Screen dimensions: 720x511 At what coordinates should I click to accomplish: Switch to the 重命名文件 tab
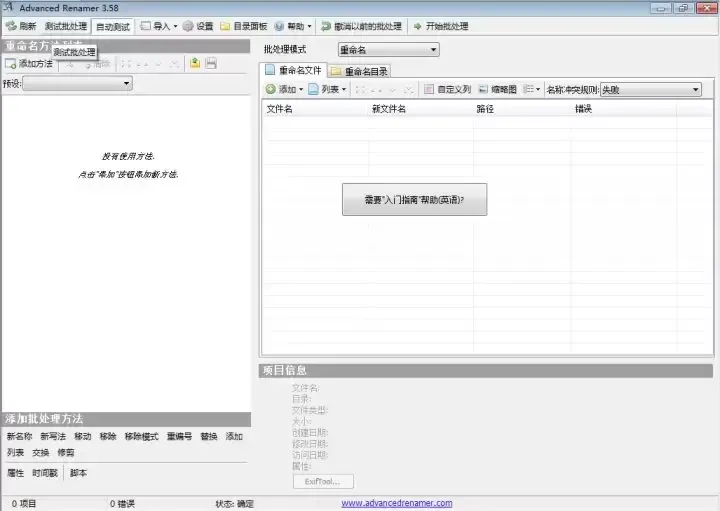293,70
